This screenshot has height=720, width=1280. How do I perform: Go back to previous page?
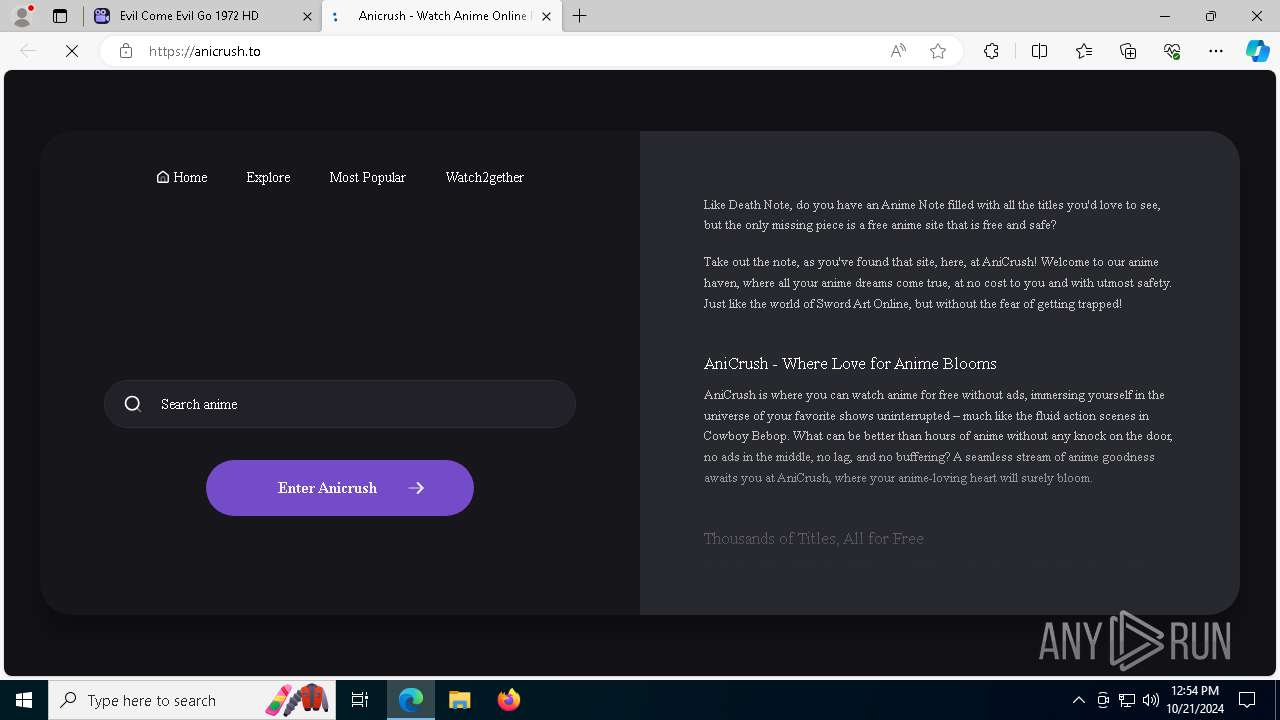(28, 51)
